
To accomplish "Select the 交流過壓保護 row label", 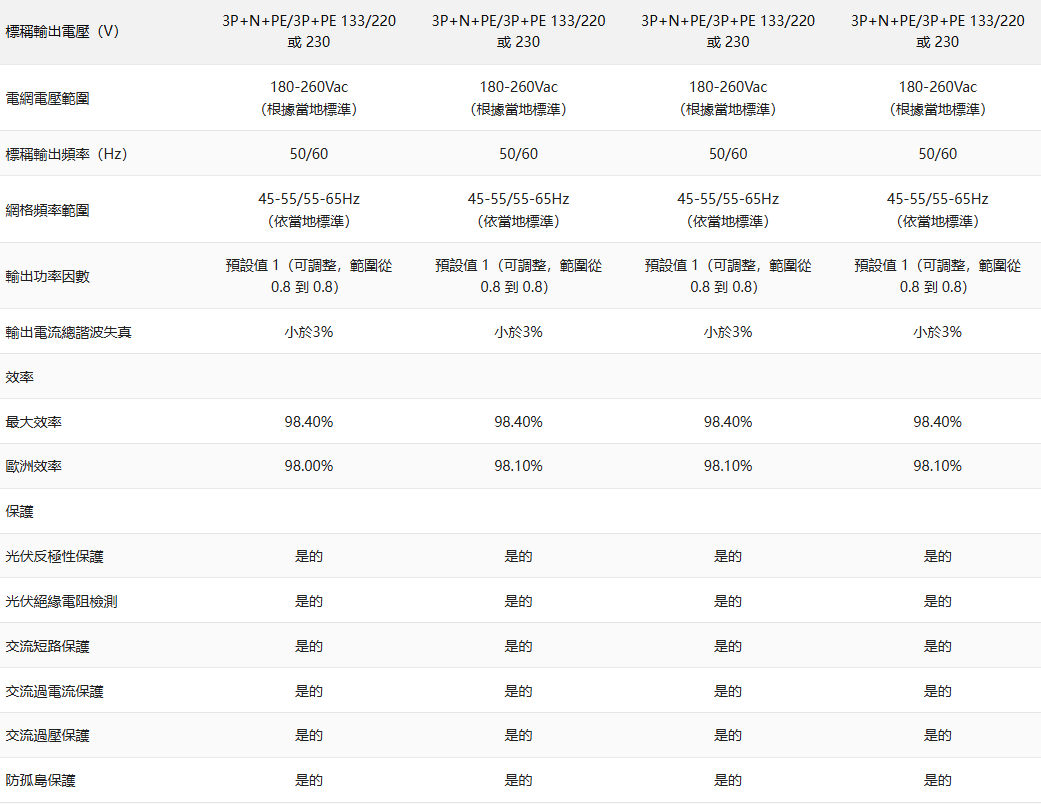I will click(x=48, y=735).
